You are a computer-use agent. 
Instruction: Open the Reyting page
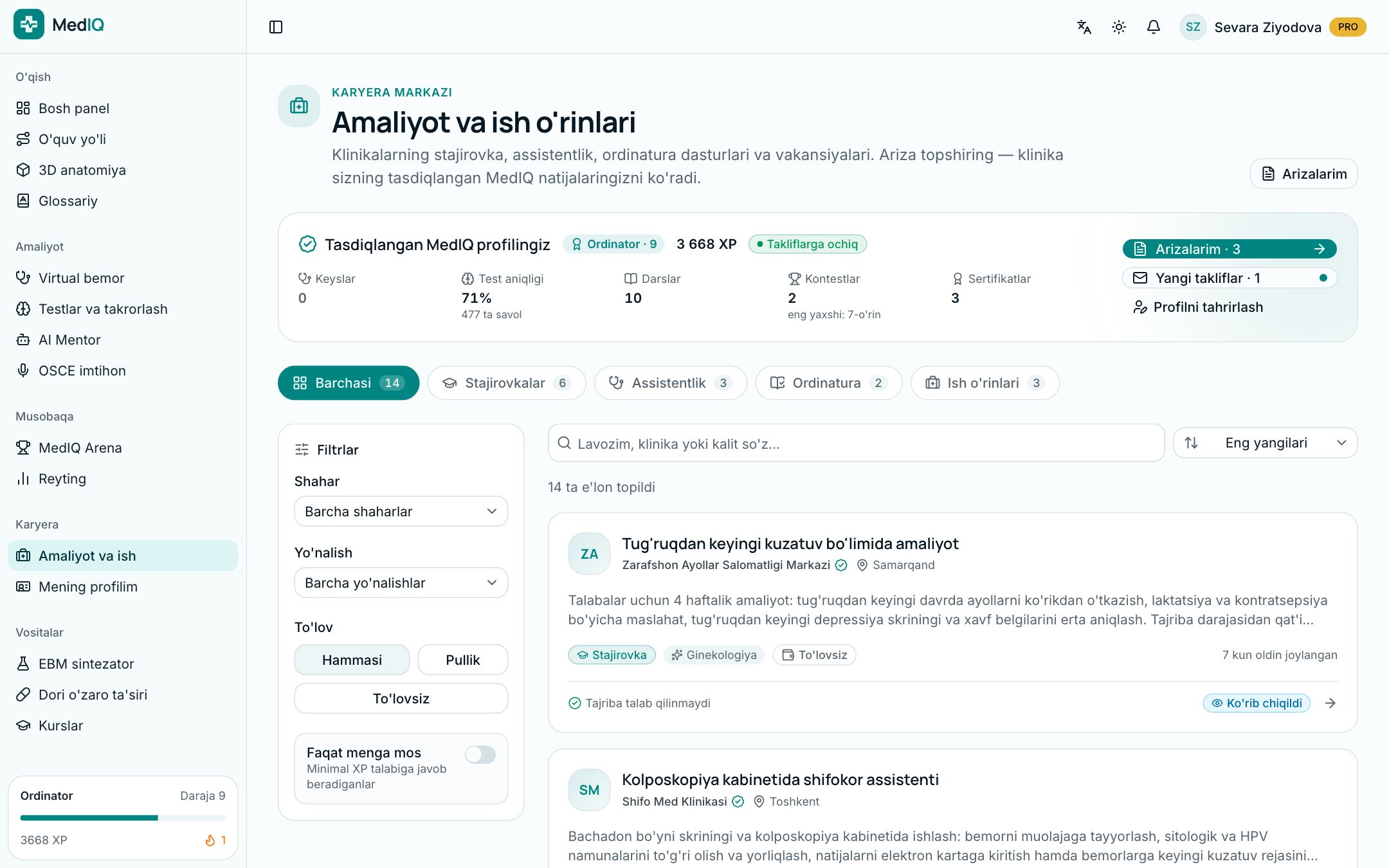coord(123,478)
